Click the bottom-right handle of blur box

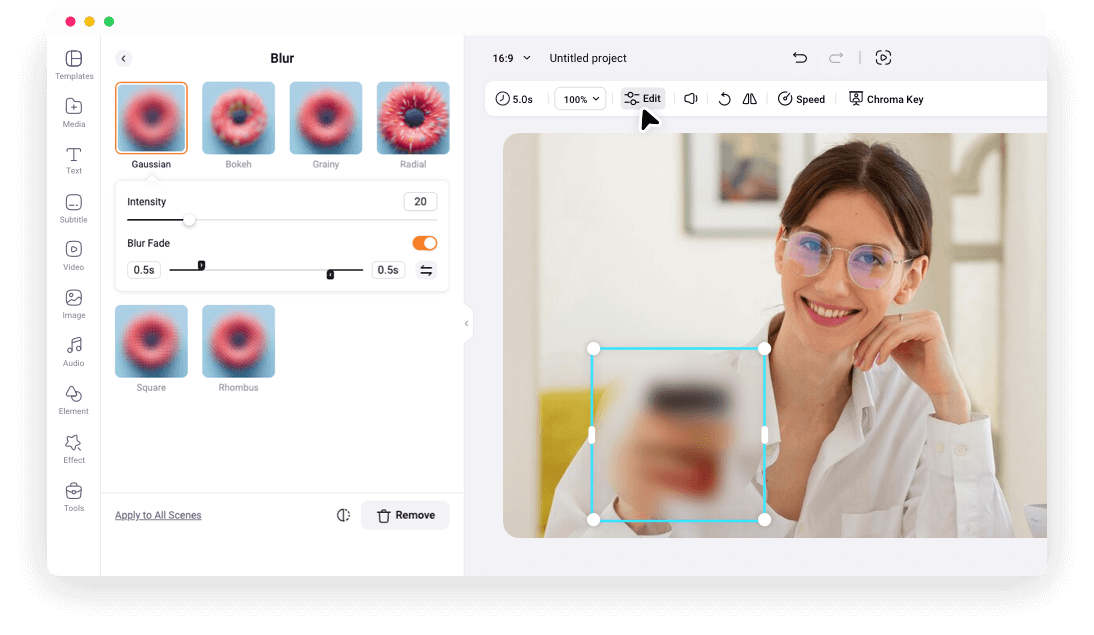(x=765, y=520)
